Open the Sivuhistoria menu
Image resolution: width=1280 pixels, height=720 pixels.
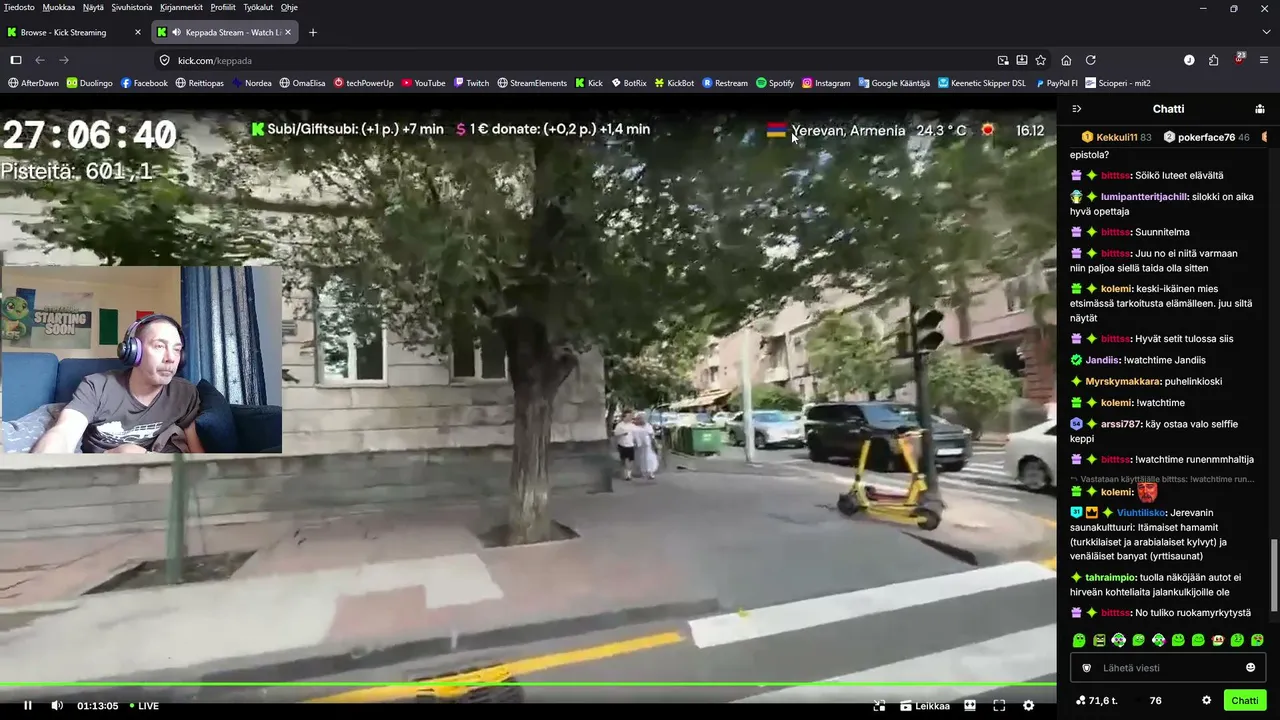pyautogui.click(x=132, y=7)
